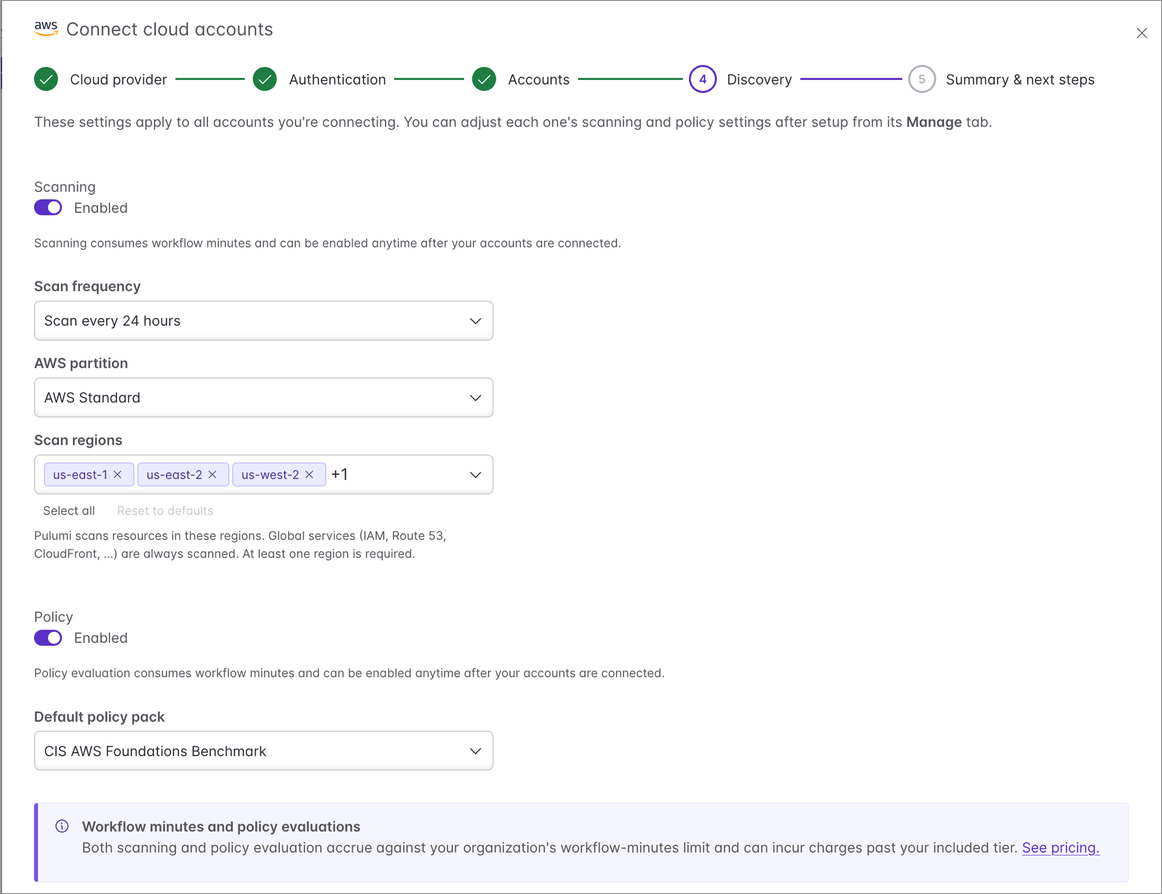
Task: Click the +1 more regions indicator
Action: [x=339, y=474]
